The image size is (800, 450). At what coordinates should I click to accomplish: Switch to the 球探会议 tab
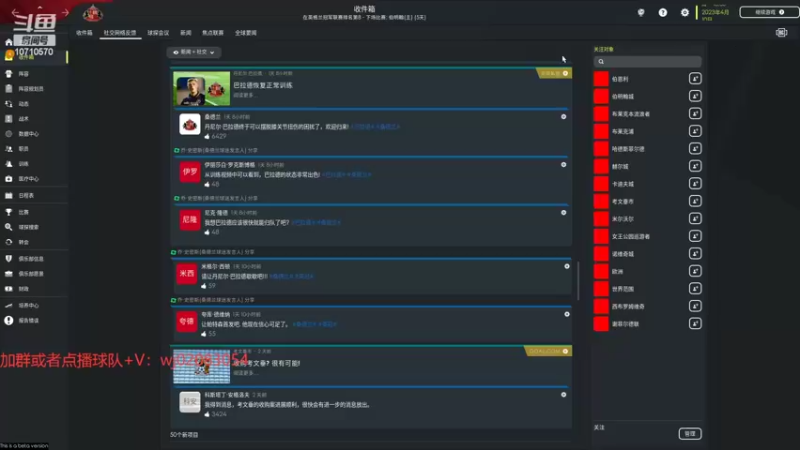coord(158,33)
